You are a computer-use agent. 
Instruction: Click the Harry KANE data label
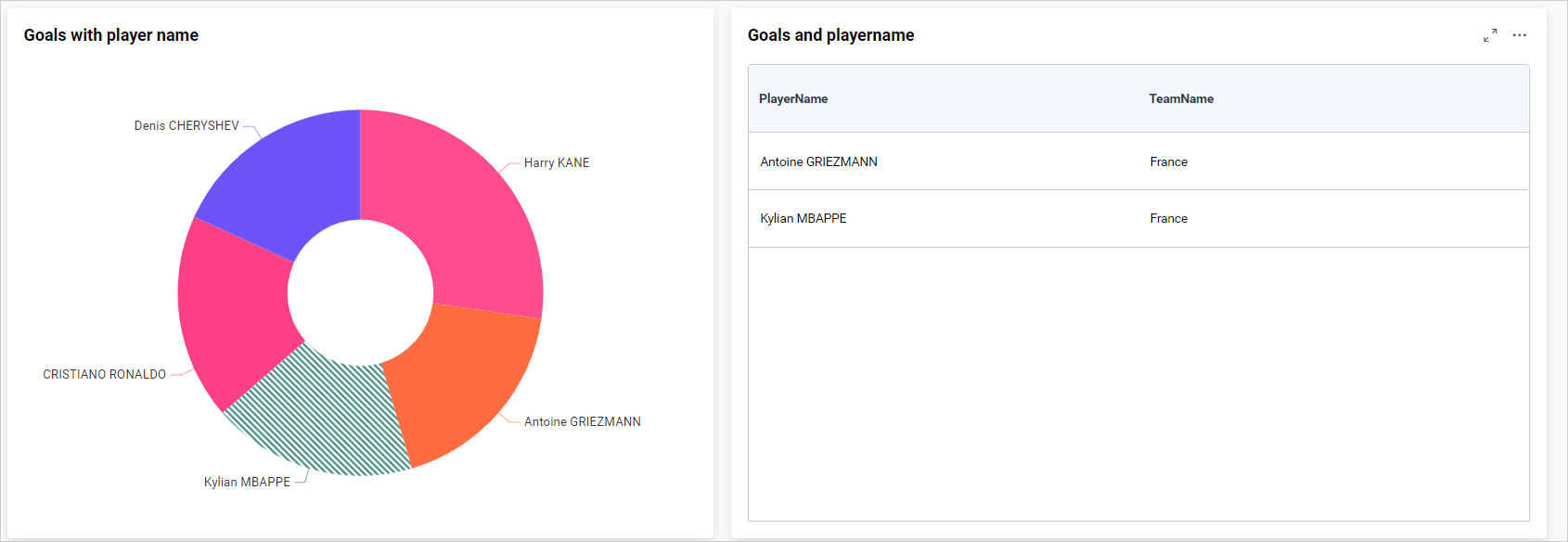(557, 162)
